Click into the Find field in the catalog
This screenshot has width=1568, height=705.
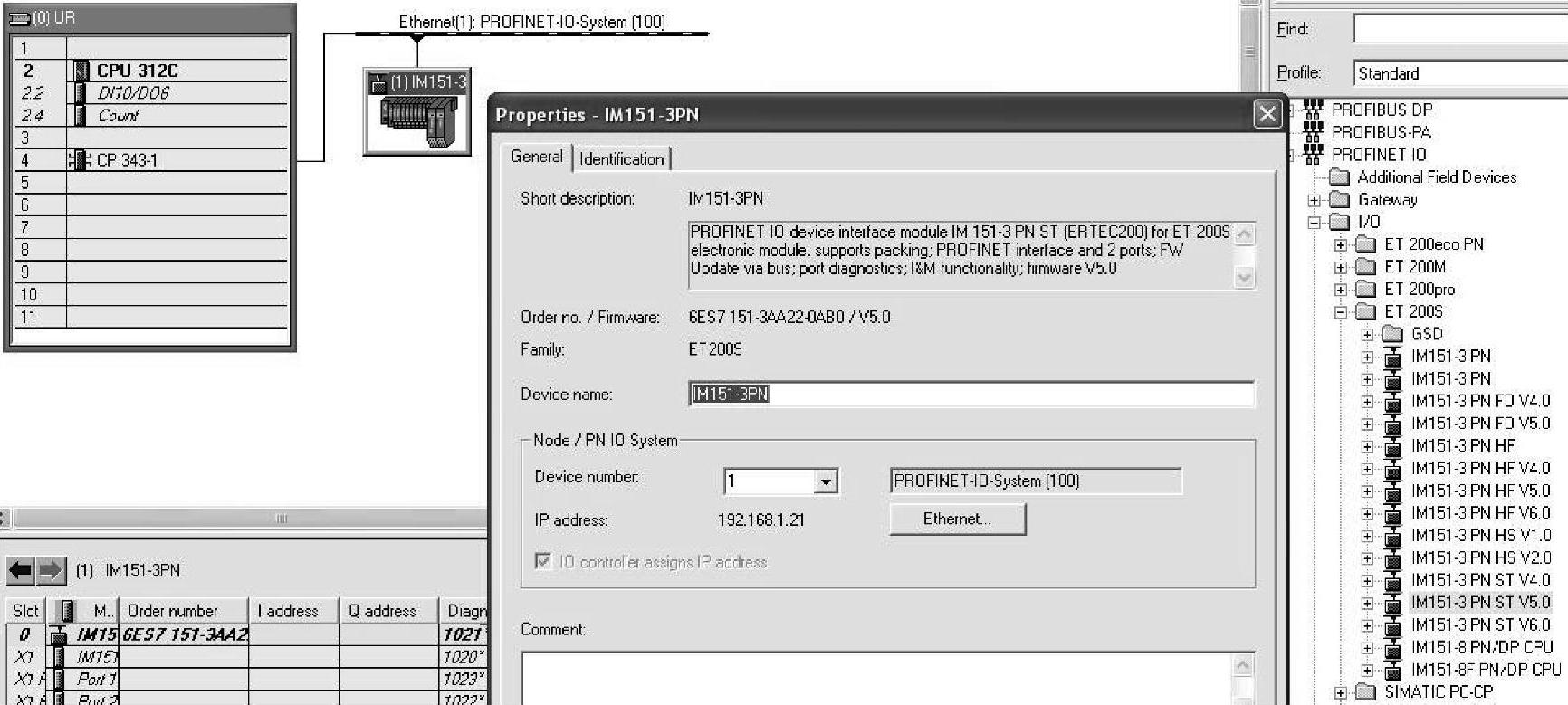coord(1460,29)
